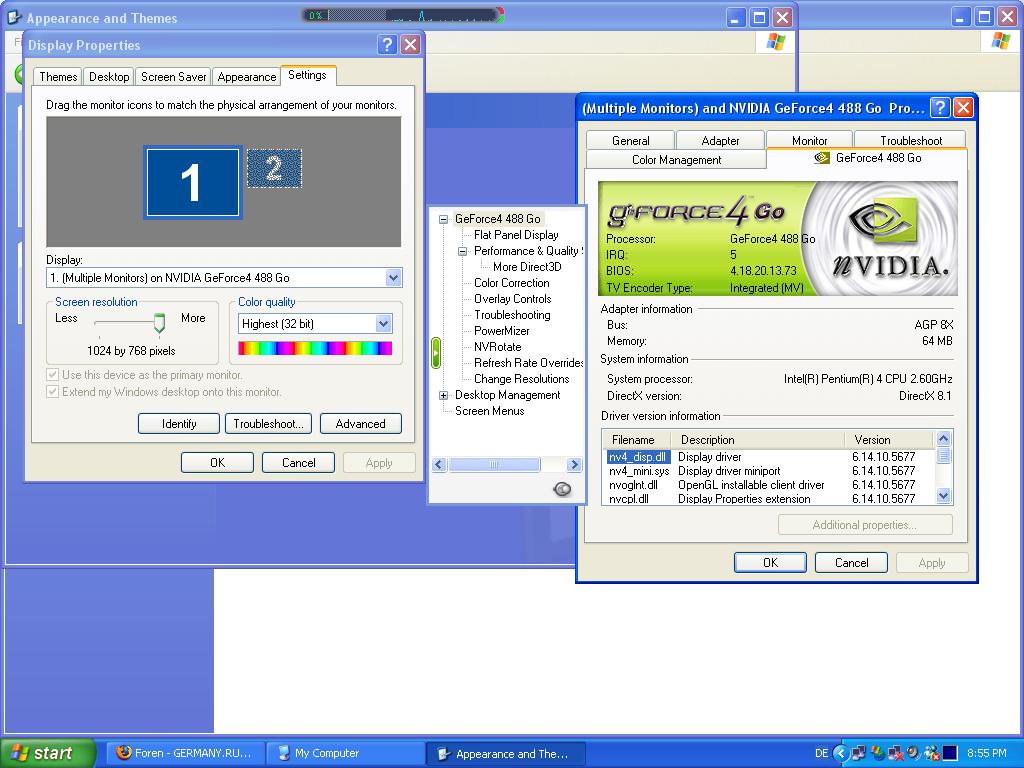Open the Start menu
This screenshot has width=1024, height=768.
[47, 753]
